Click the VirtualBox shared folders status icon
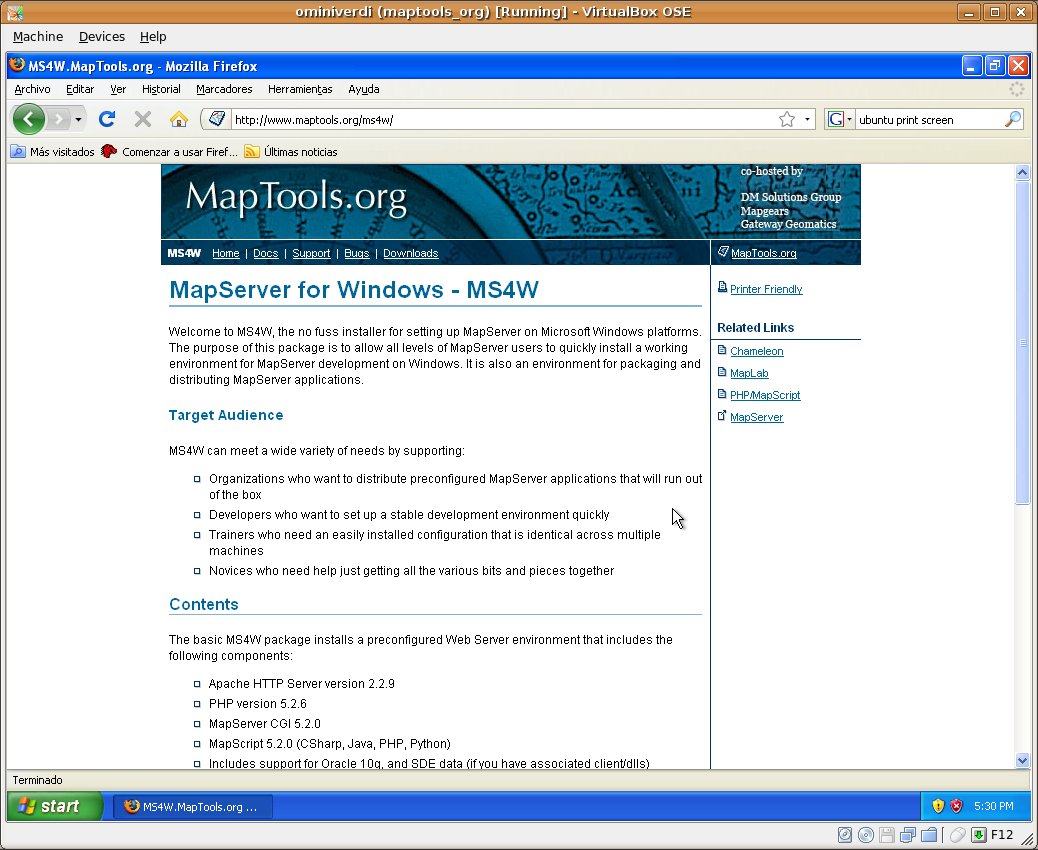 point(928,835)
